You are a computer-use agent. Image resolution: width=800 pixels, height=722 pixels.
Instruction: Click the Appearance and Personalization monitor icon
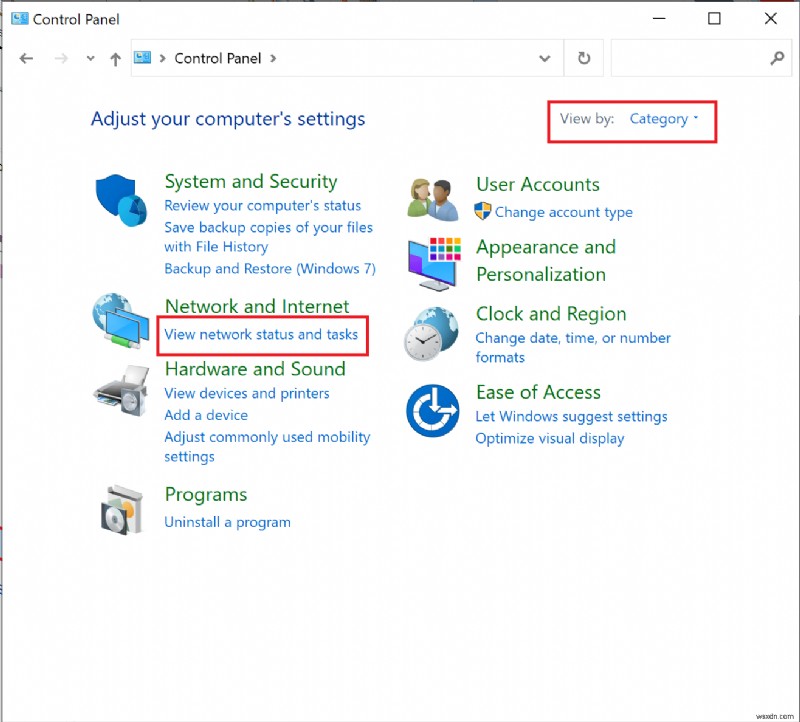434,264
